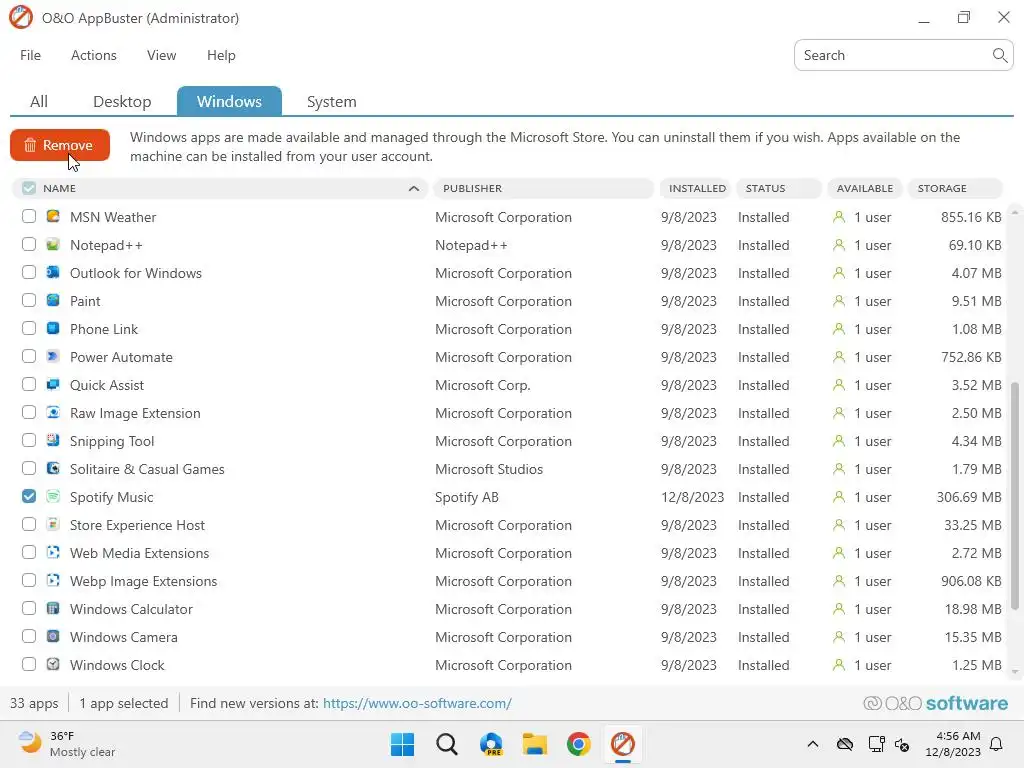Viewport: 1024px width, 768px height.
Task: Check the Notepad++ checkbox
Action: click(29, 244)
